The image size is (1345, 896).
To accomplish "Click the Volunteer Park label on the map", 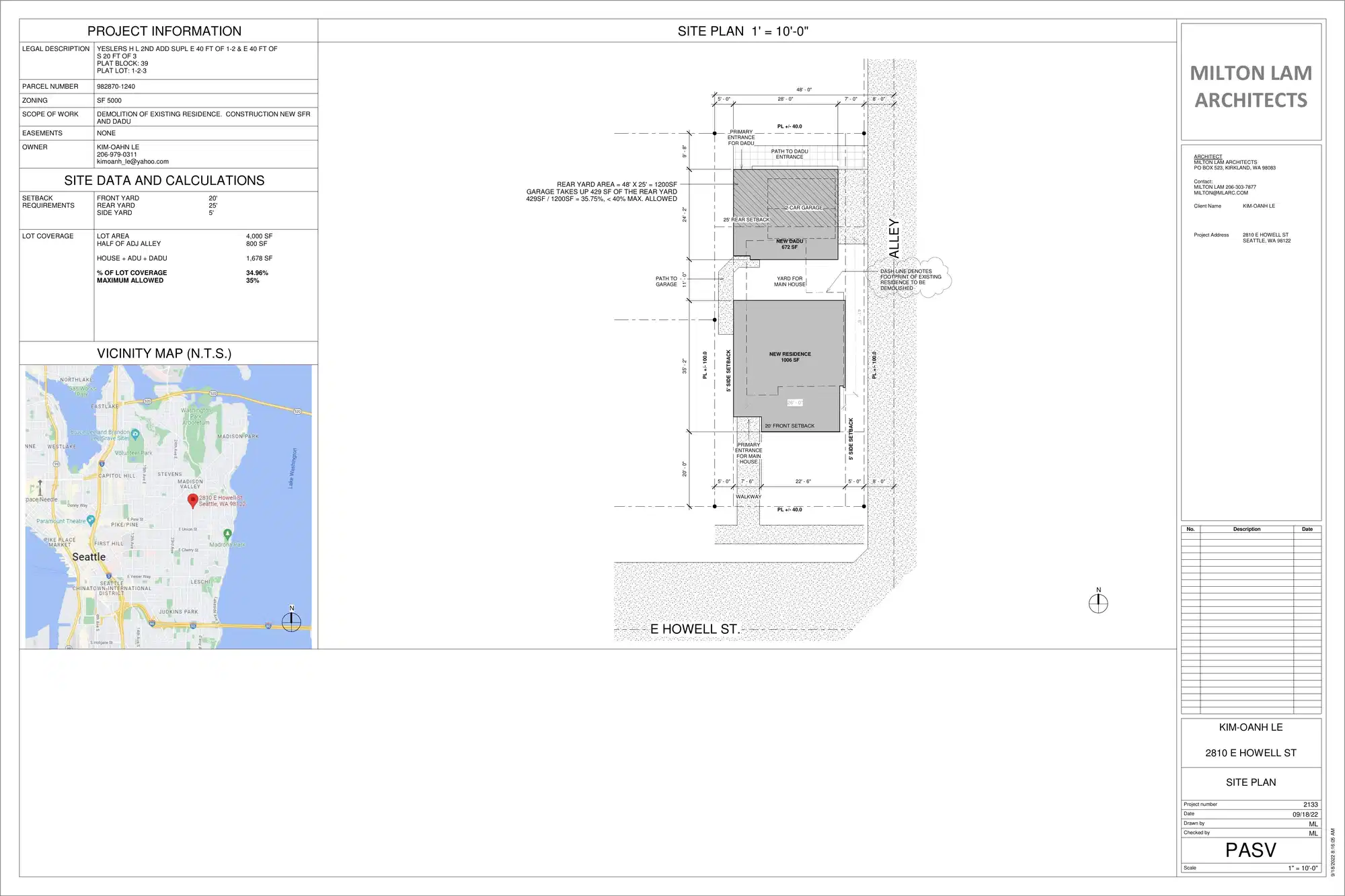I will (133, 453).
